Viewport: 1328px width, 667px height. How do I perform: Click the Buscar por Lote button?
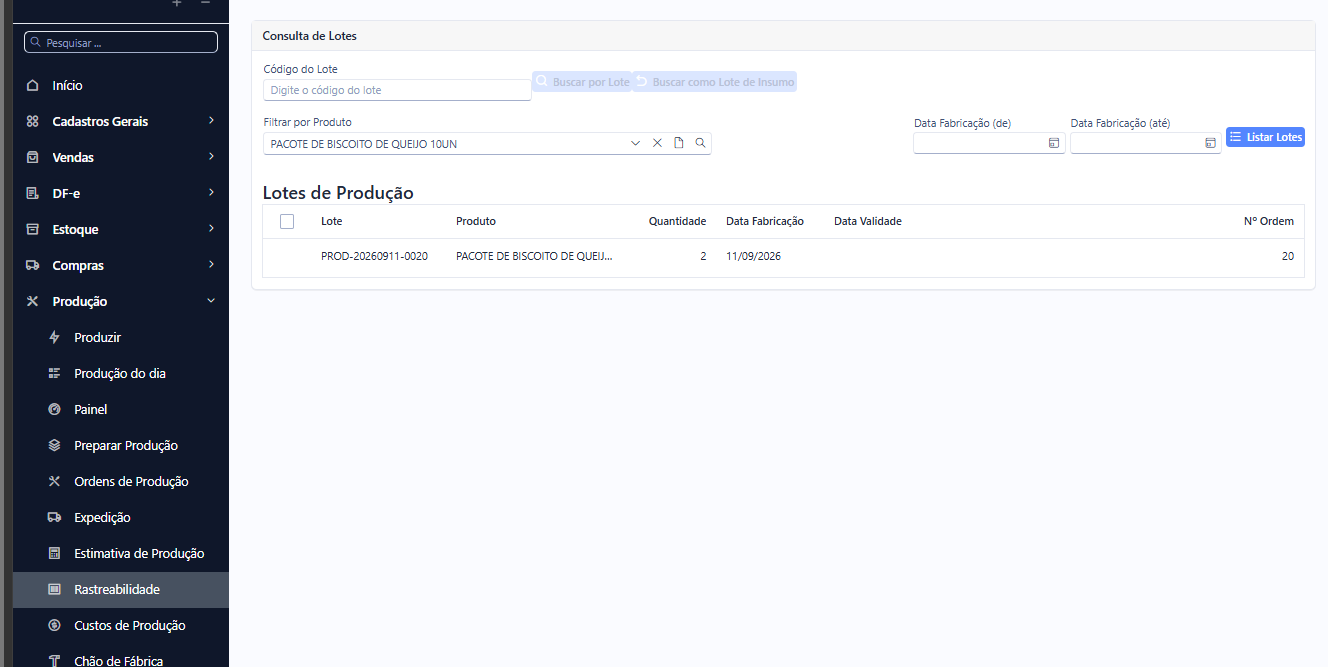point(582,82)
